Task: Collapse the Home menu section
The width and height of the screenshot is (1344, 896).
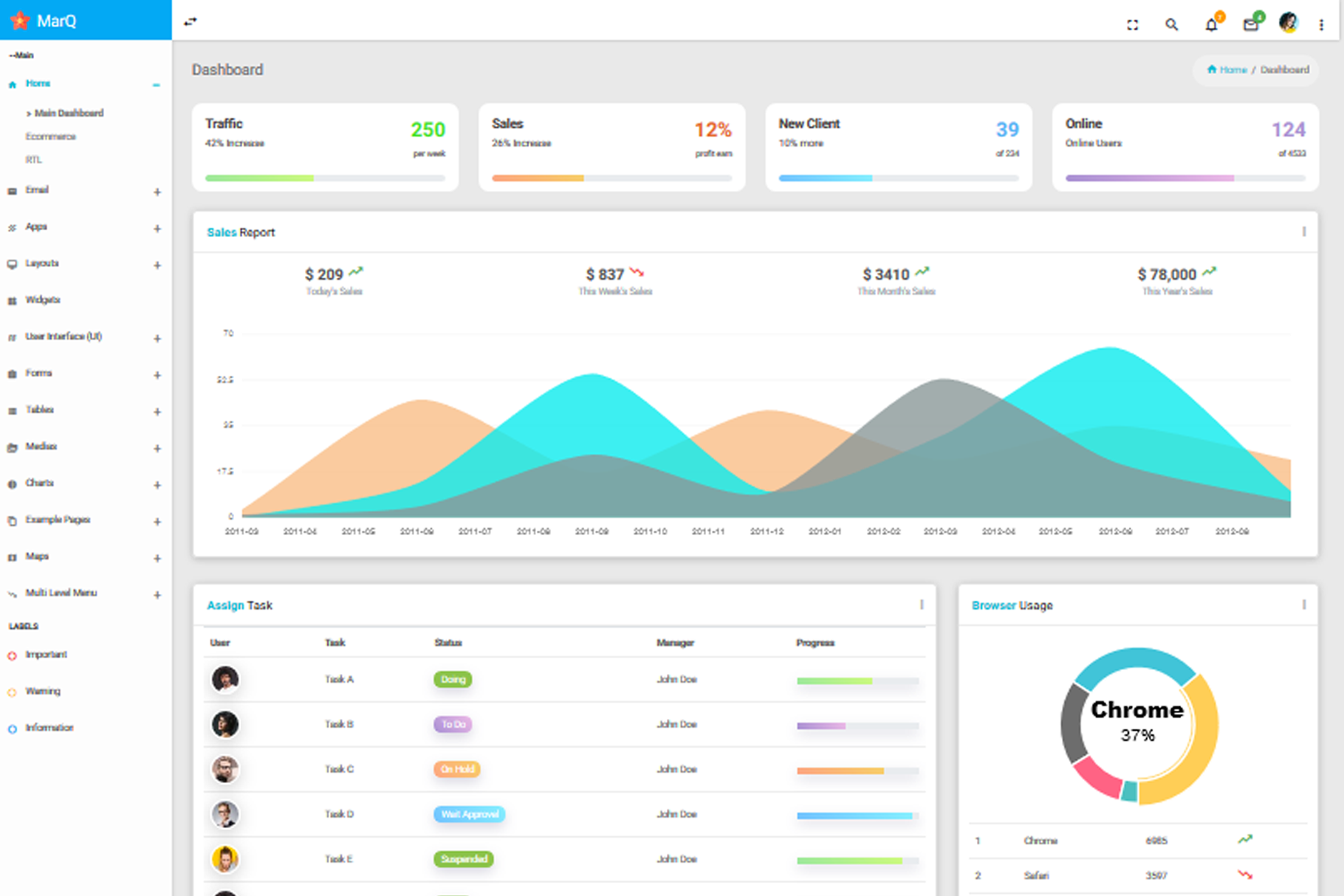Action: pyautogui.click(x=157, y=85)
